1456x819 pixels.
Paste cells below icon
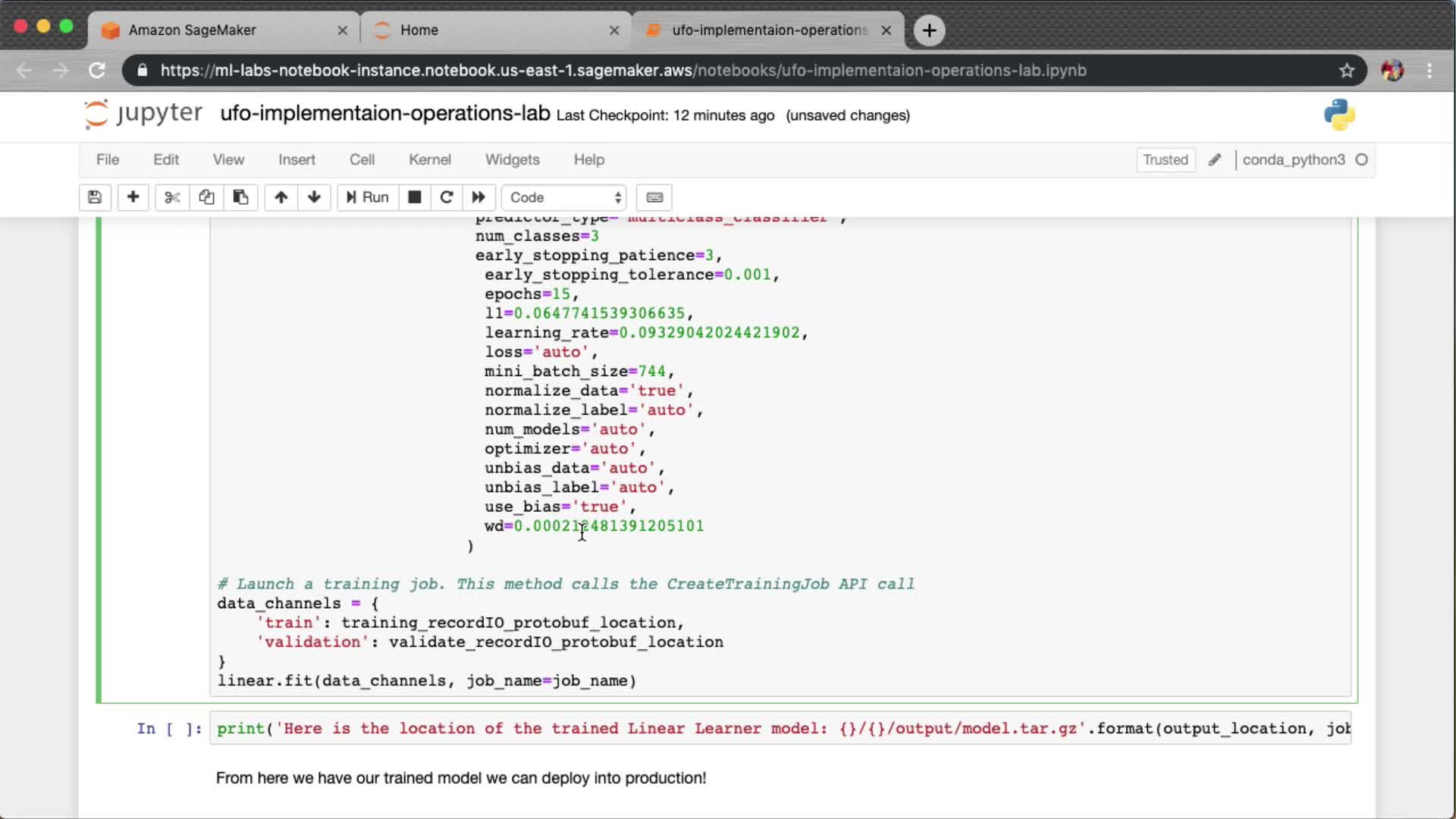click(x=240, y=197)
